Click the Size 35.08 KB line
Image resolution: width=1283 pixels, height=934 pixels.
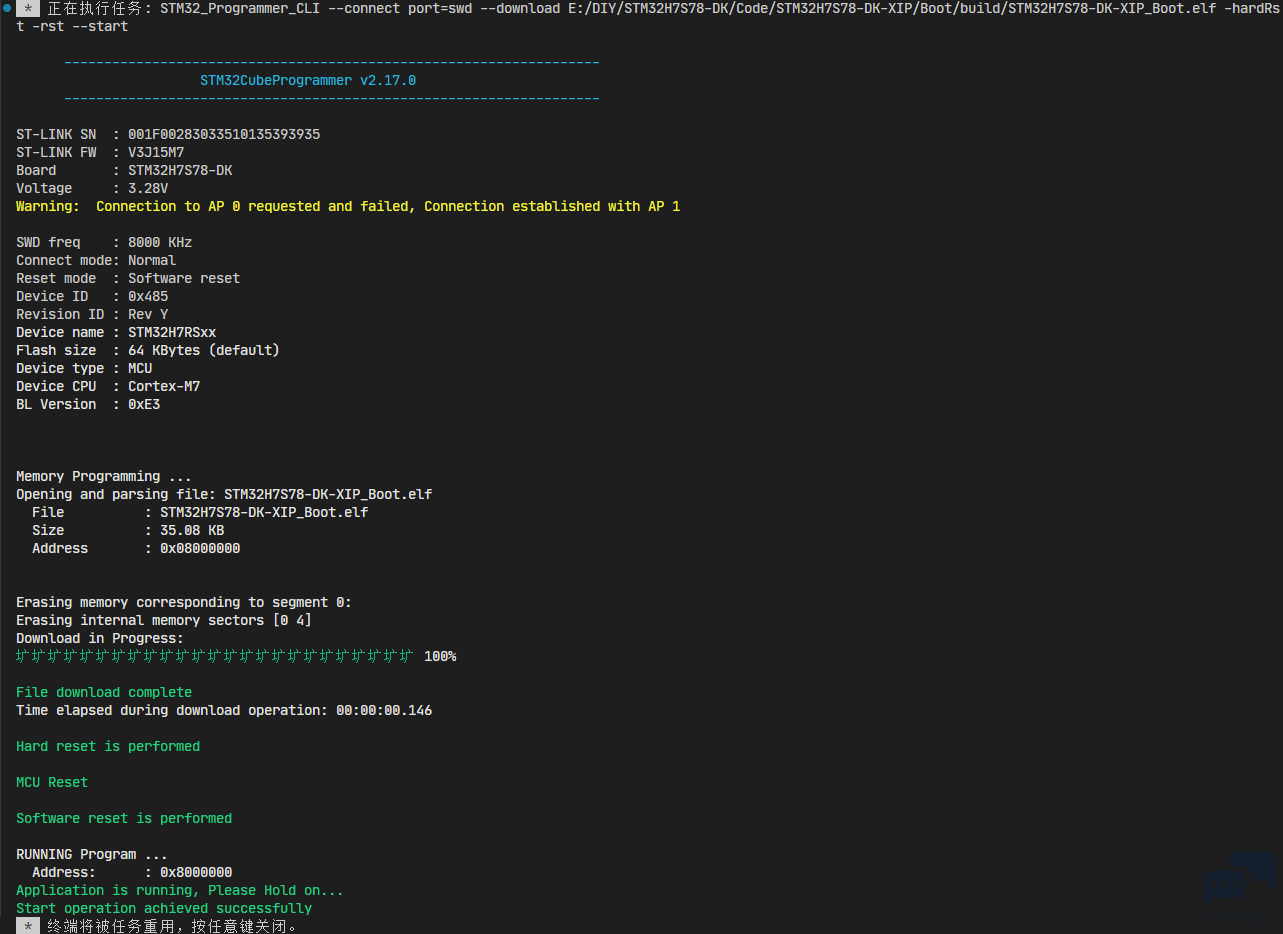tap(128, 530)
